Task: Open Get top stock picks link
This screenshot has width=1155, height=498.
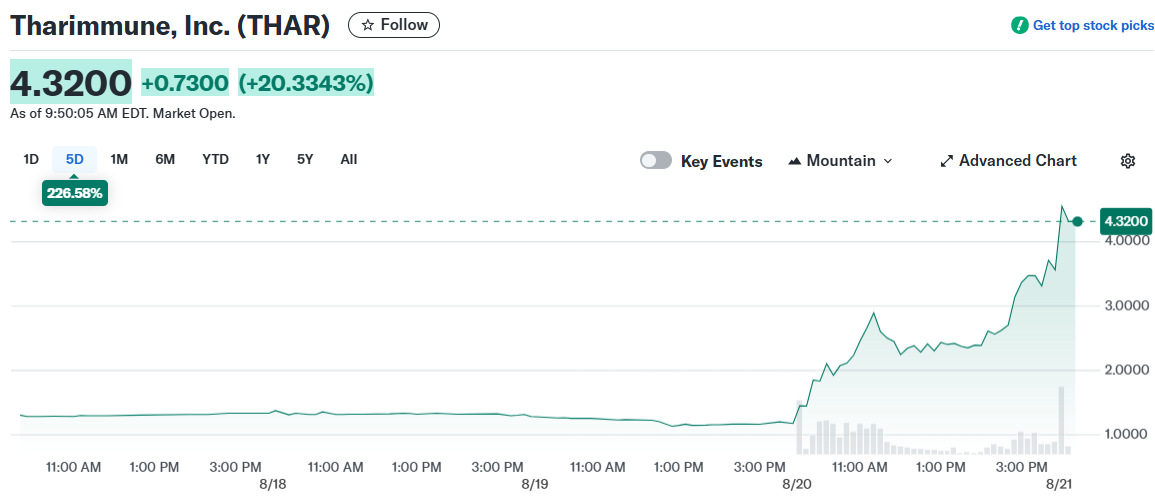Action: pos(1093,26)
